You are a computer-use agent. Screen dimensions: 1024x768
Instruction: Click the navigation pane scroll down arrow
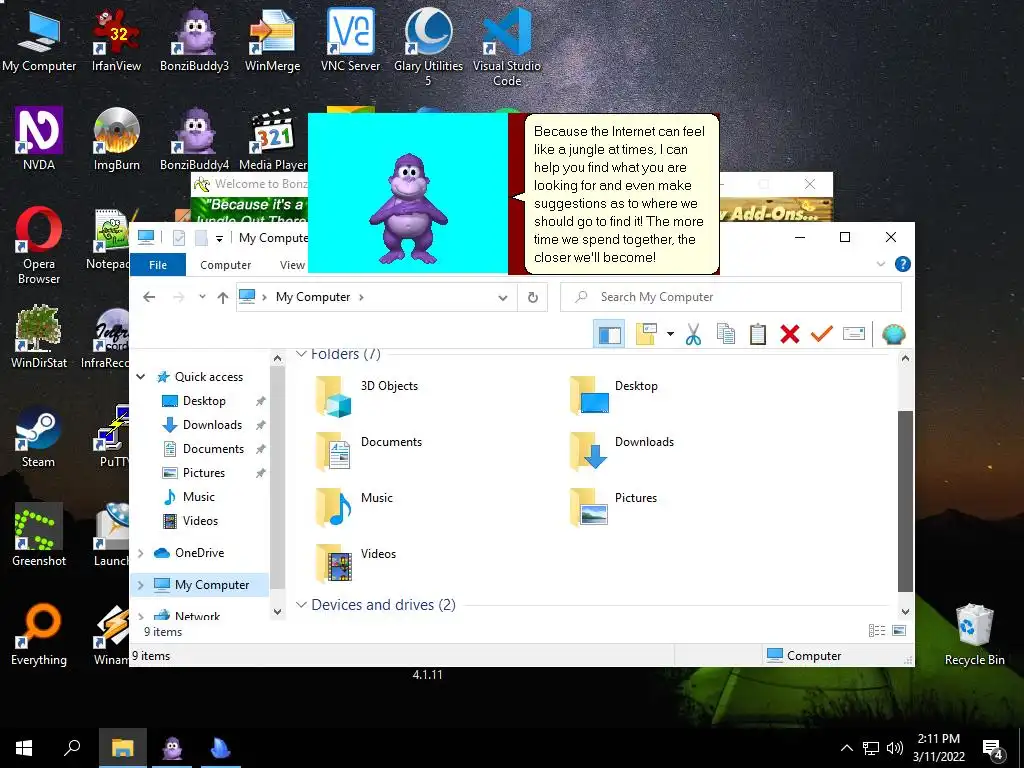[278, 612]
